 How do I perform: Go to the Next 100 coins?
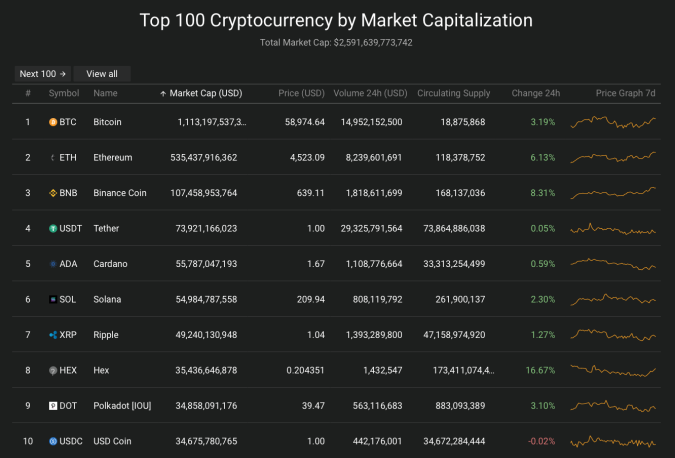43,74
